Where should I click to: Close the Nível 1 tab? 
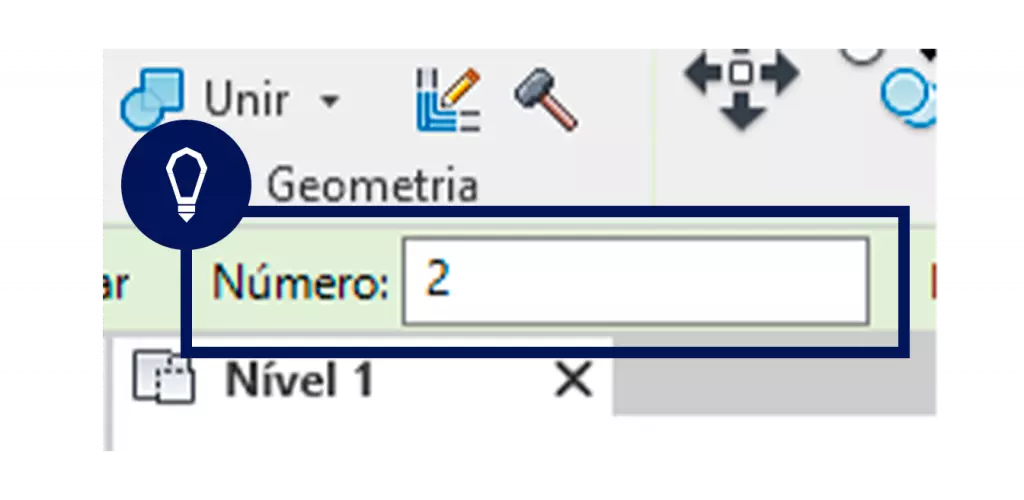click(x=573, y=380)
